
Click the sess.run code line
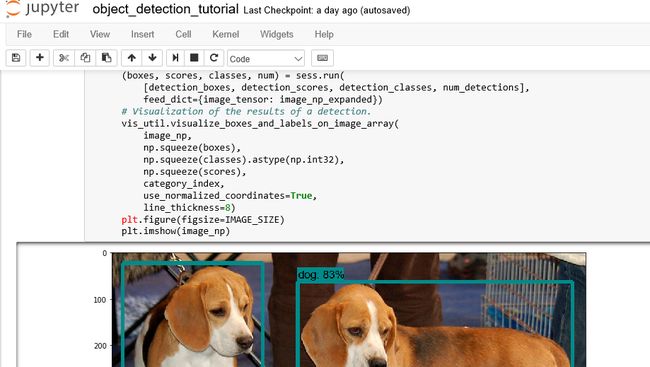click(233, 76)
